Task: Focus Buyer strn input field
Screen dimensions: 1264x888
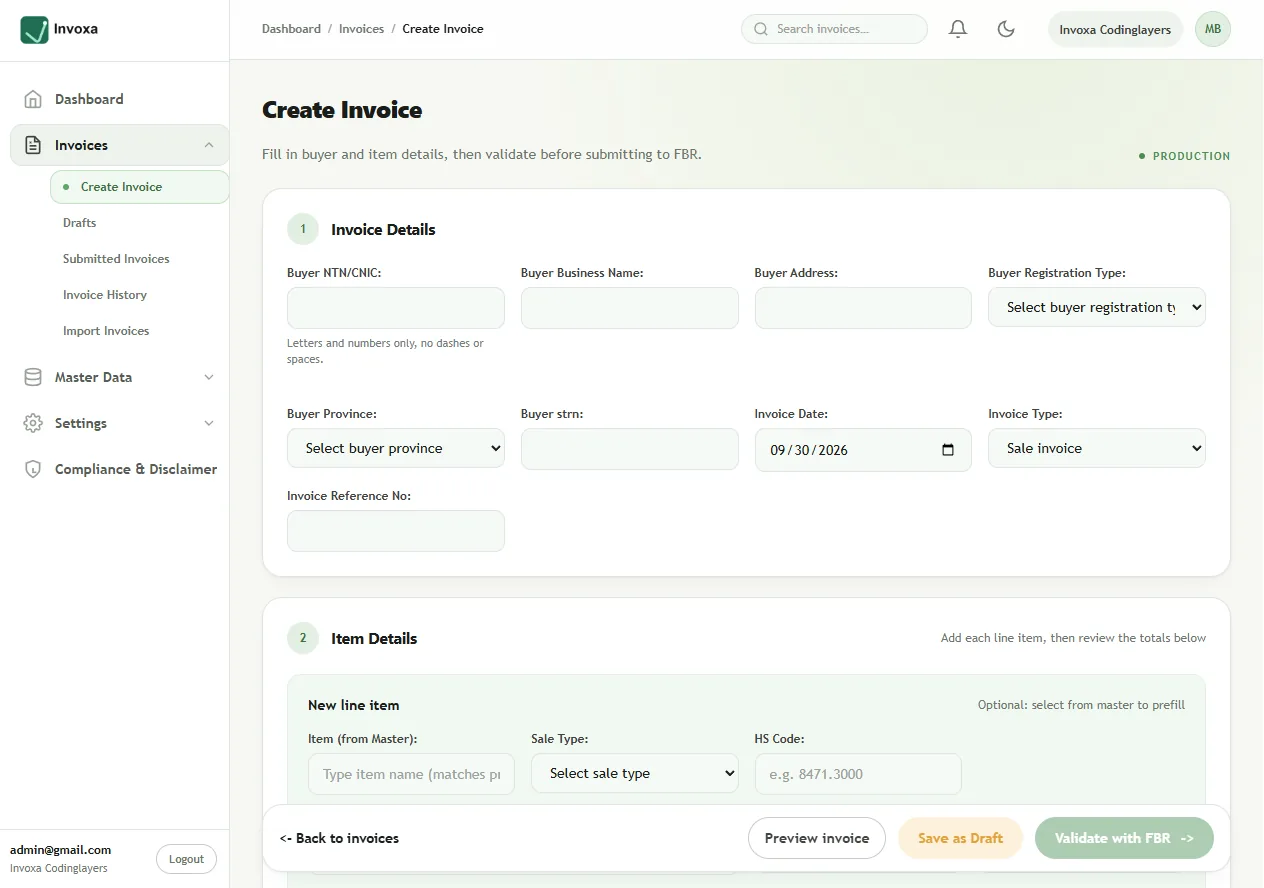Action: pyautogui.click(x=630, y=449)
